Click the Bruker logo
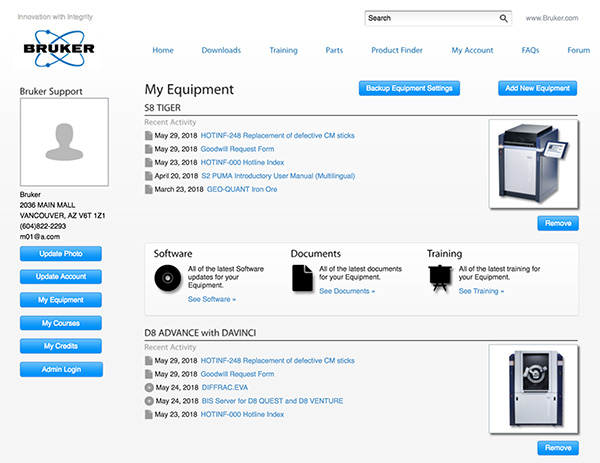The height and width of the screenshot is (463, 600). point(59,49)
